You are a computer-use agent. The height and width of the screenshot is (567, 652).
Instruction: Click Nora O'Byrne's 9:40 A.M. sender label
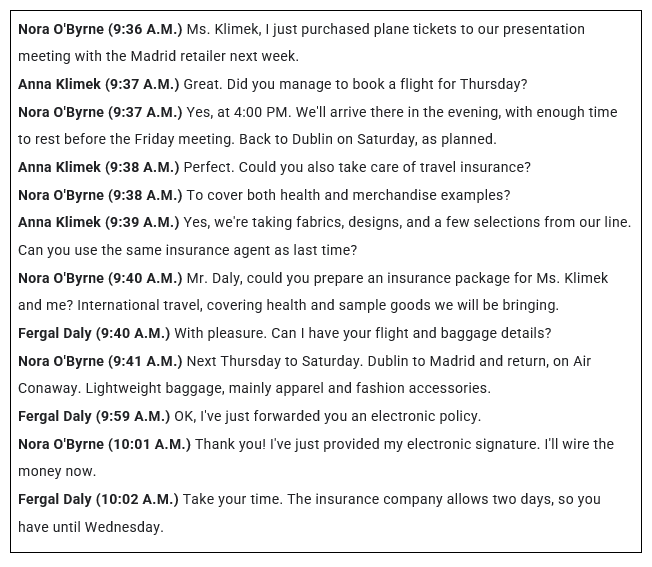tap(100, 278)
